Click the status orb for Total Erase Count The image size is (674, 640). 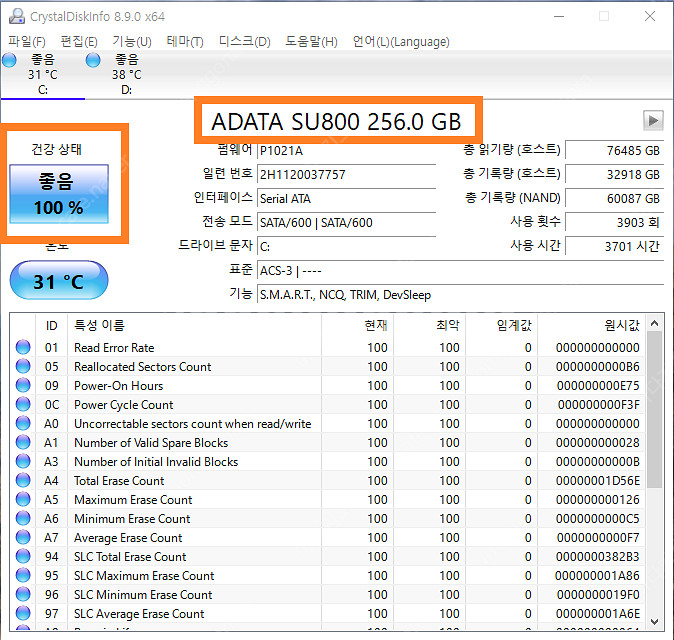[x=23, y=480]
